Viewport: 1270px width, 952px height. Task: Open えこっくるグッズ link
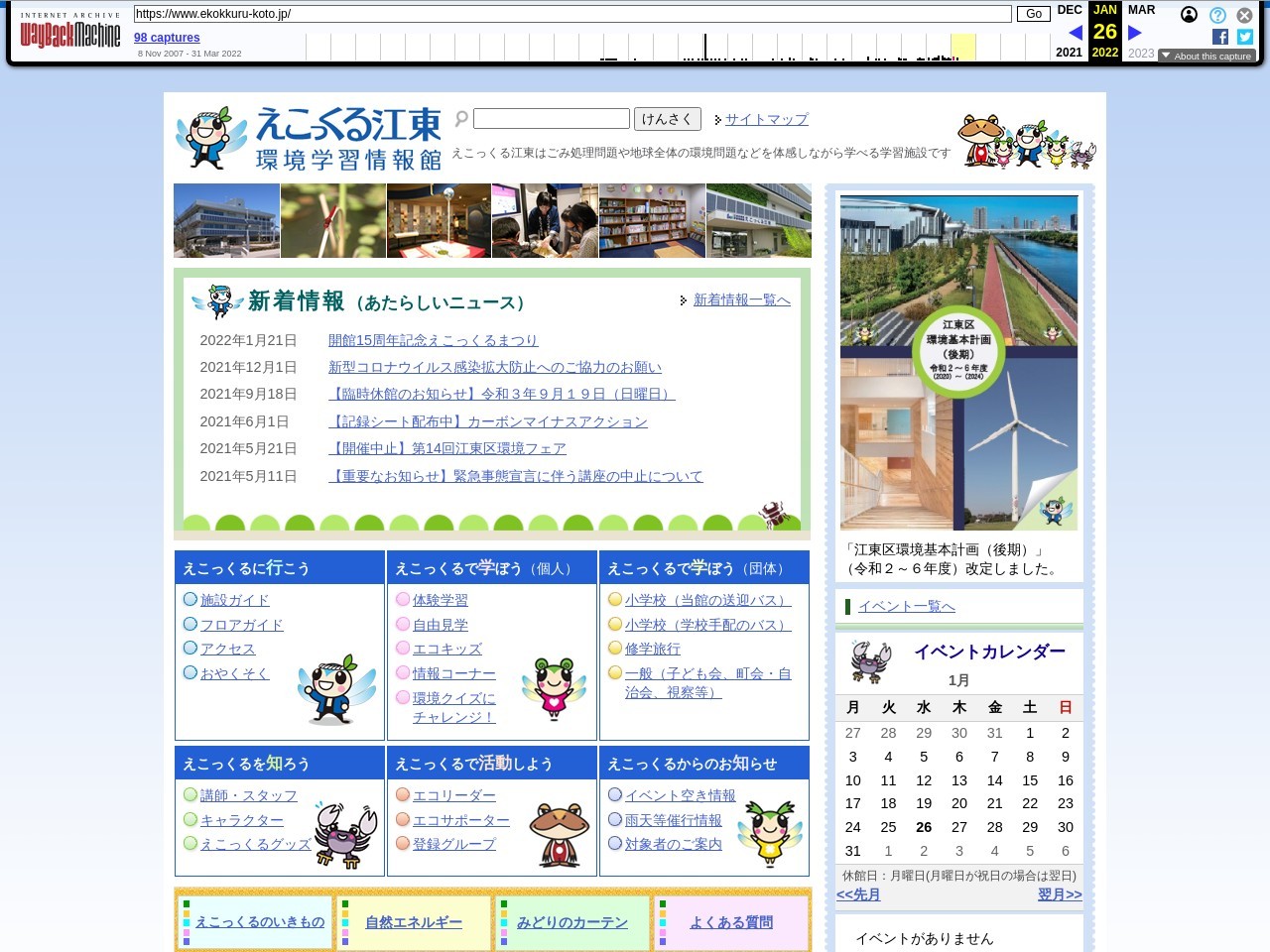(256, 844)
